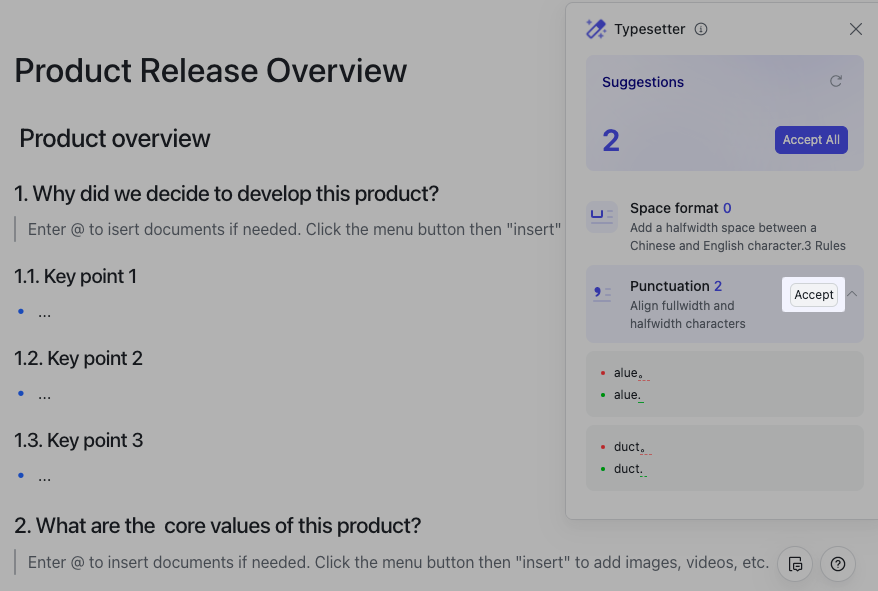Click the "1.3. Key point 3" heading
The image size is (878, 591).
pos(79,440)
